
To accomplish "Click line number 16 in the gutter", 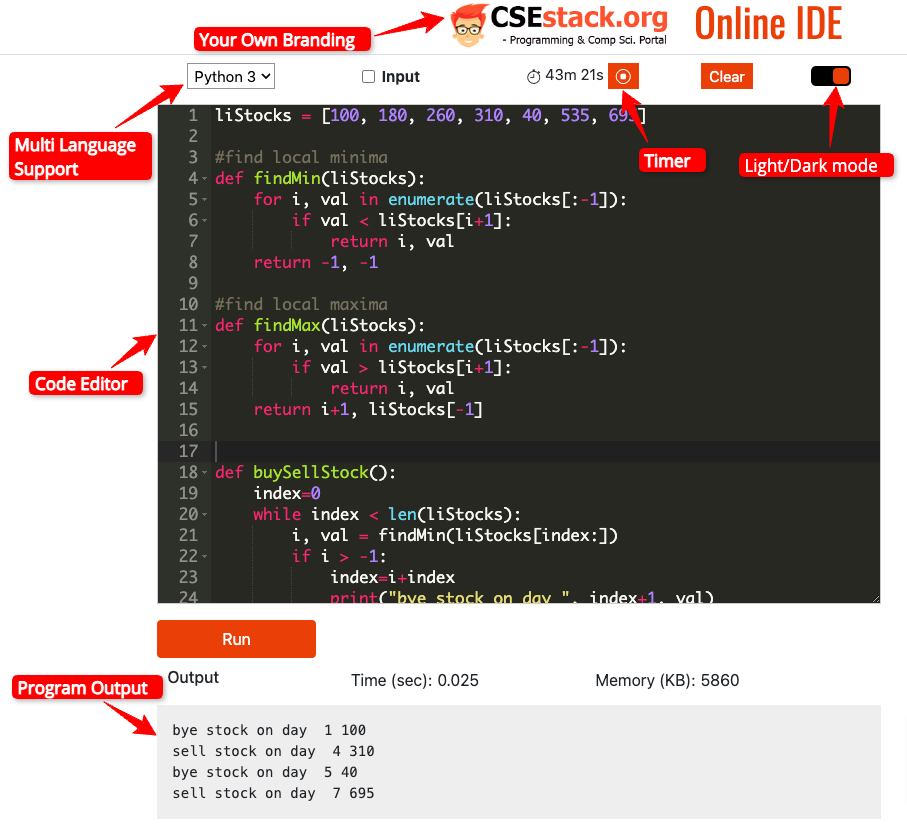I will click(x=189, y=430).
